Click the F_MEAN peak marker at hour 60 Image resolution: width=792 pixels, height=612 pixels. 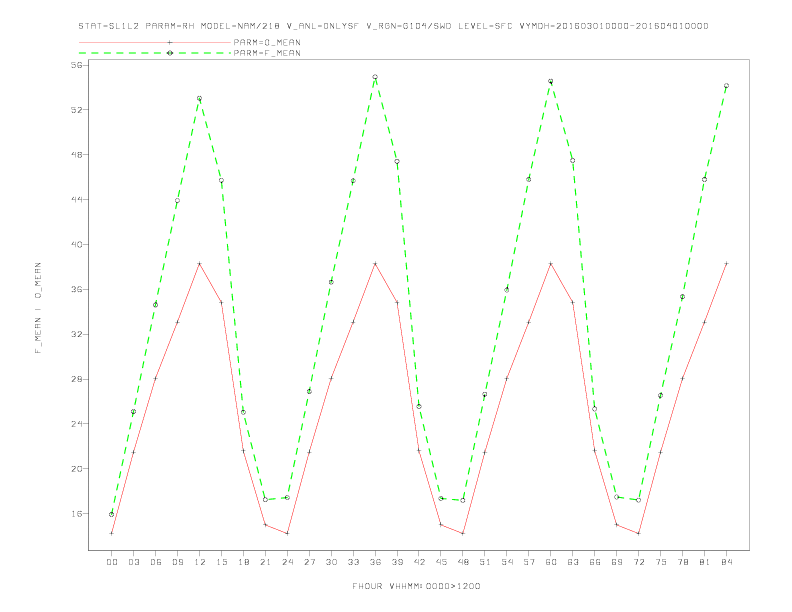coord(551,81)
